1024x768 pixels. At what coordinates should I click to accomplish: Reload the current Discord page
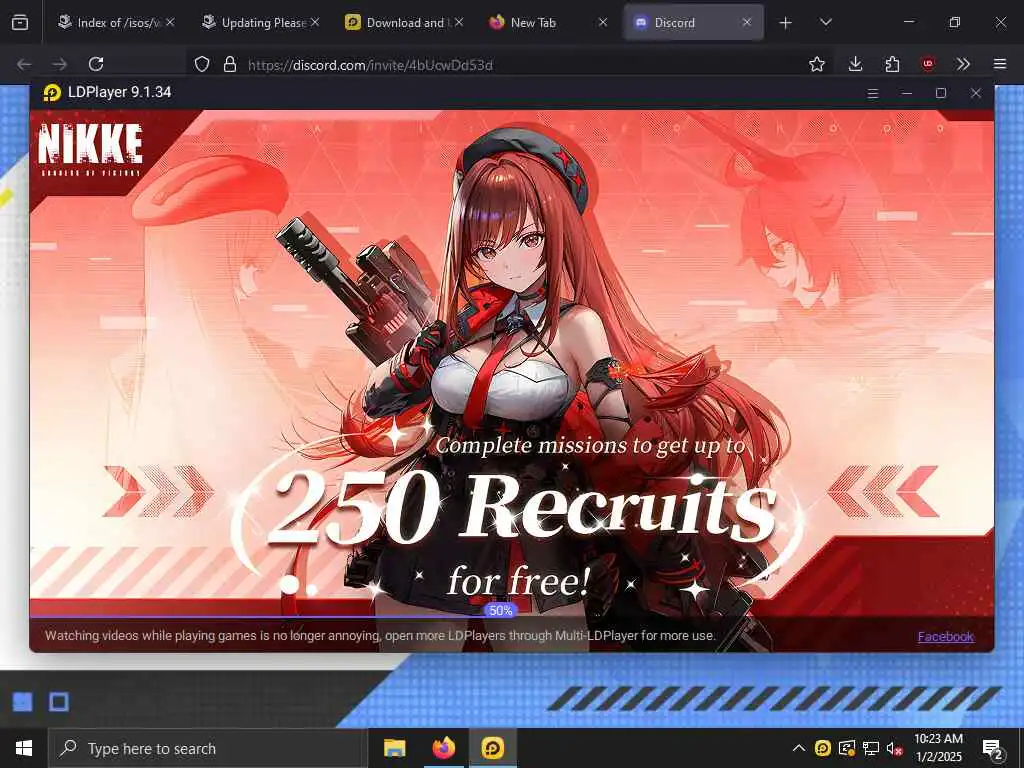click(96, 64)
